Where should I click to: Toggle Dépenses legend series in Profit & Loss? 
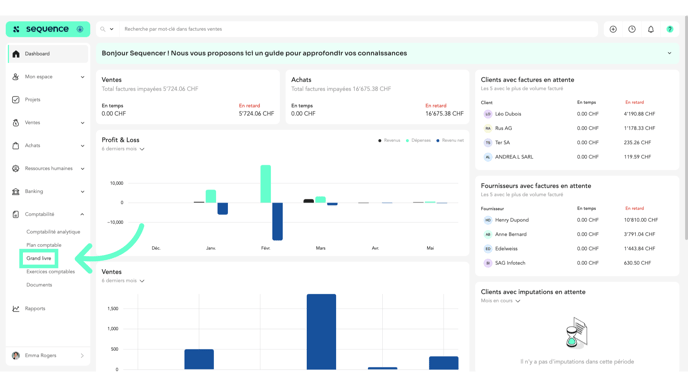coord(418,140)
